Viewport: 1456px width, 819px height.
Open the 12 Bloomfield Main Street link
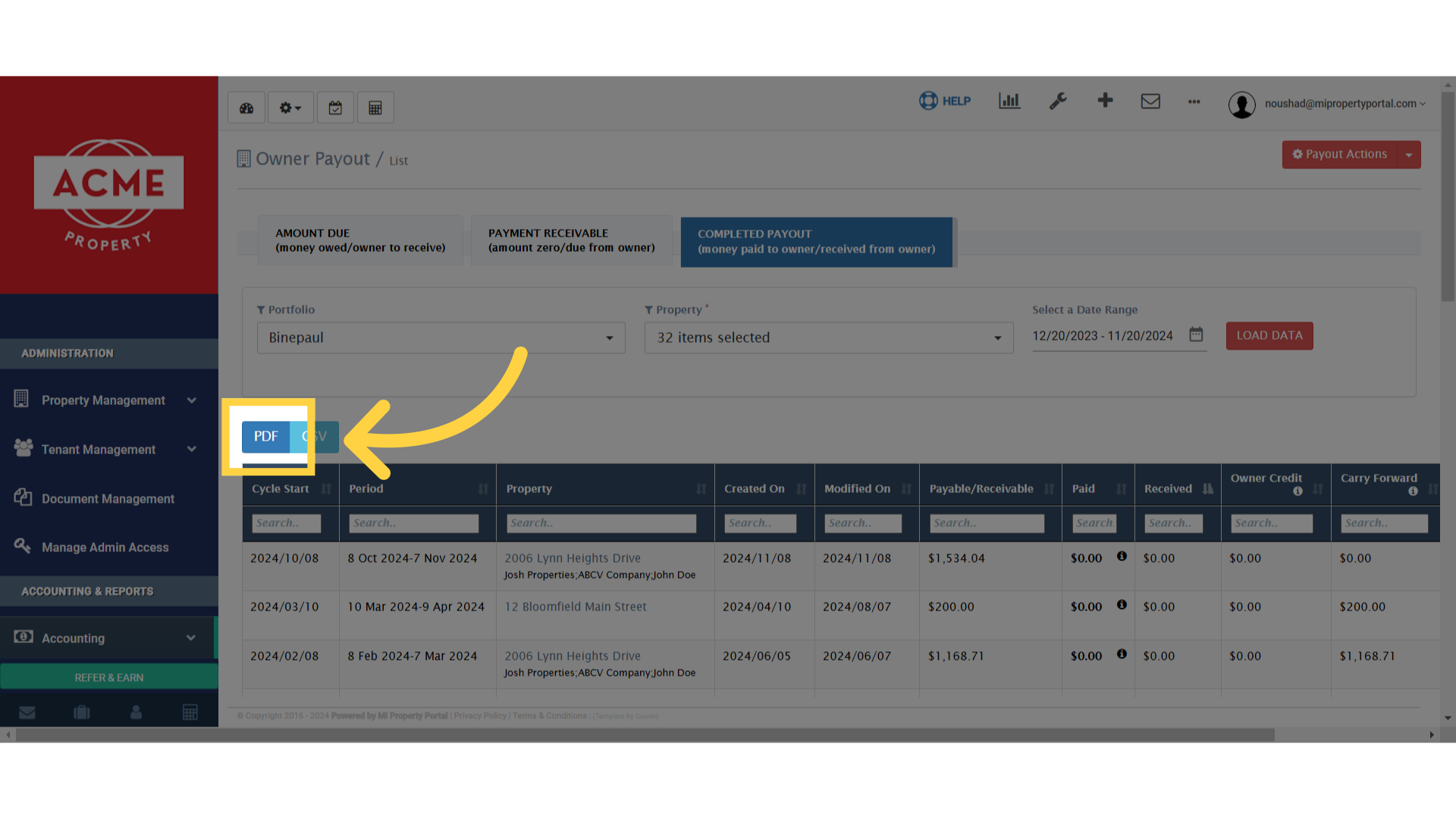point(576,607)
